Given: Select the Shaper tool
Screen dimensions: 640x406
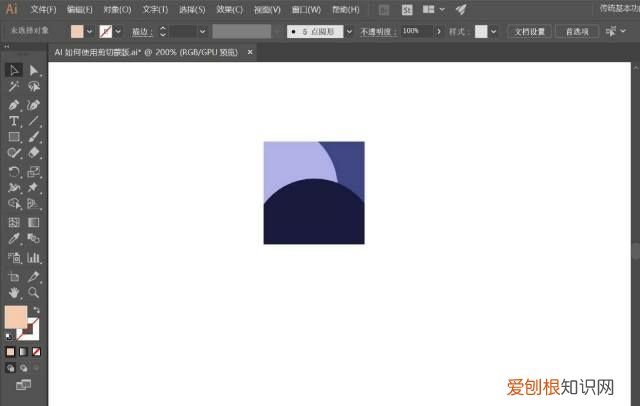Looking at the screenshot, I should tap(14, 153).
